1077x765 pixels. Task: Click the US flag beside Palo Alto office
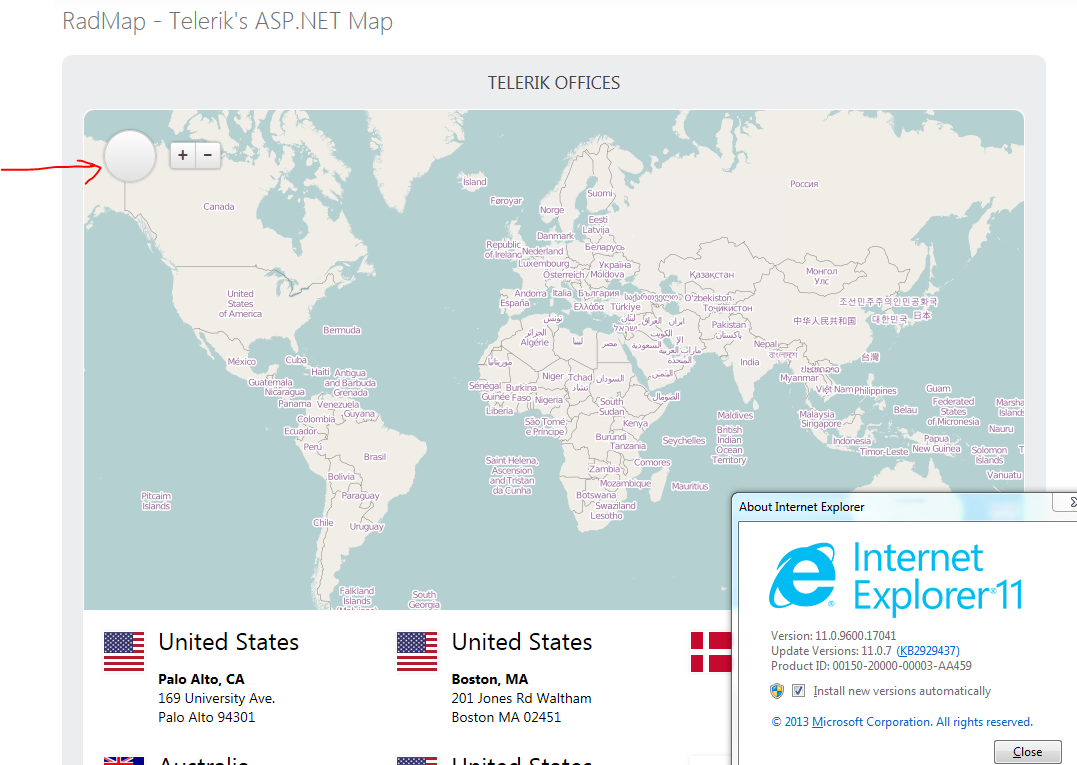coord(124,651)
